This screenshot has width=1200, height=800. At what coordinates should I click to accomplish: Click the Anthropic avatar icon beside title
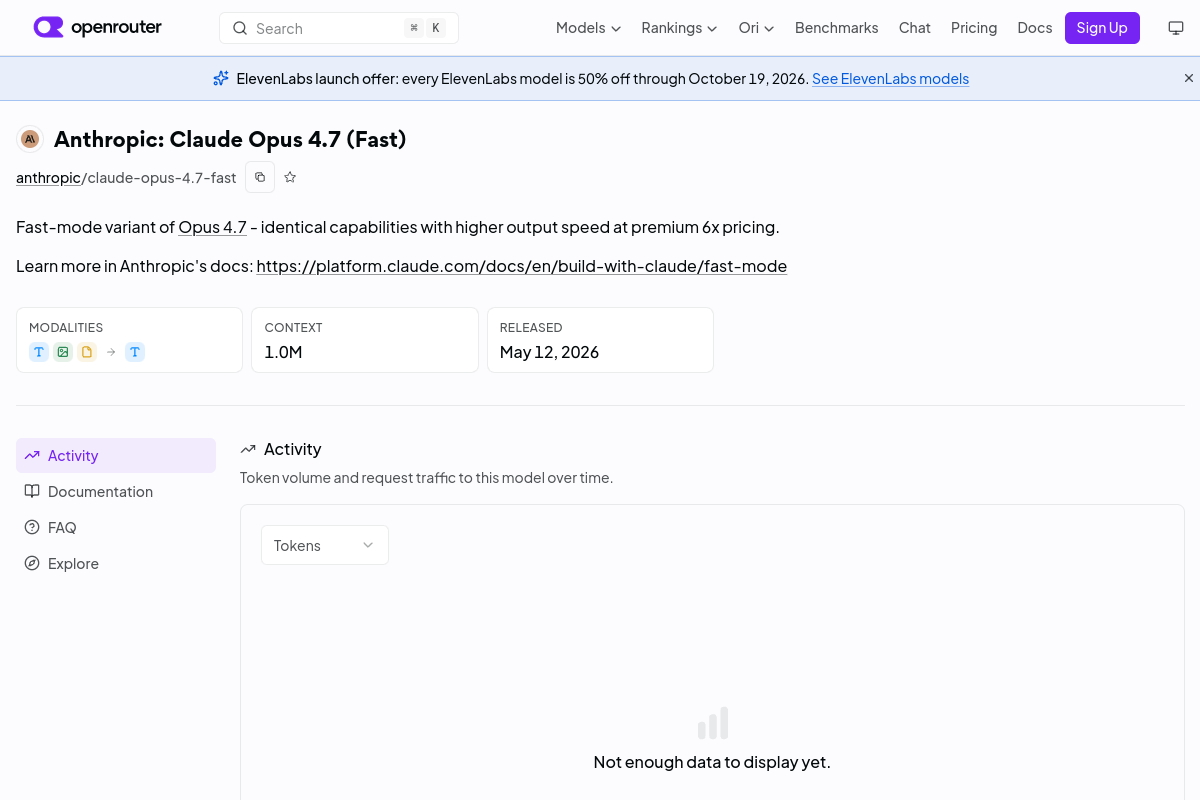[x=30, y=139]
